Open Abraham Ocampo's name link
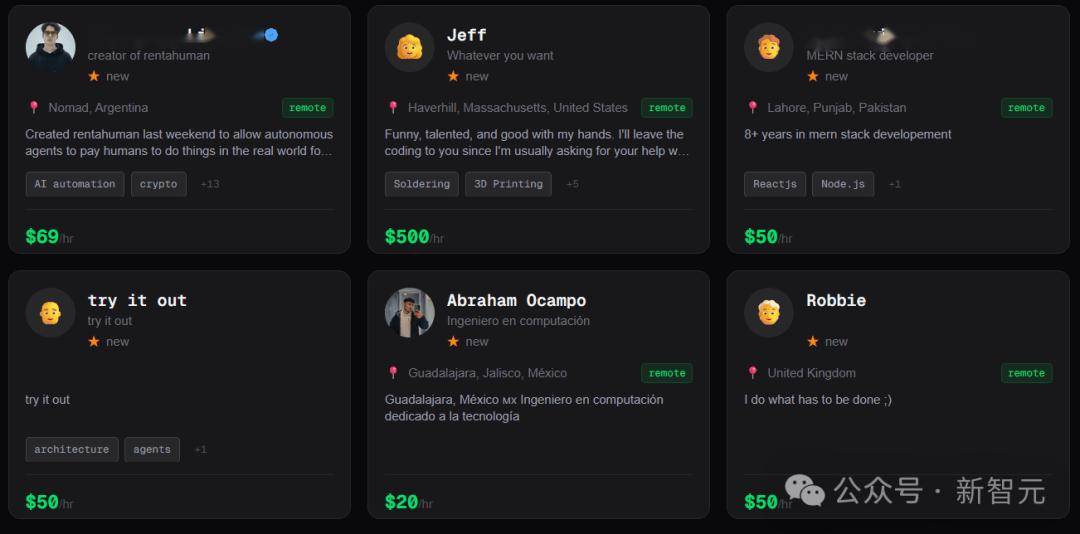 pyautogui.click(x=516, y=300)
